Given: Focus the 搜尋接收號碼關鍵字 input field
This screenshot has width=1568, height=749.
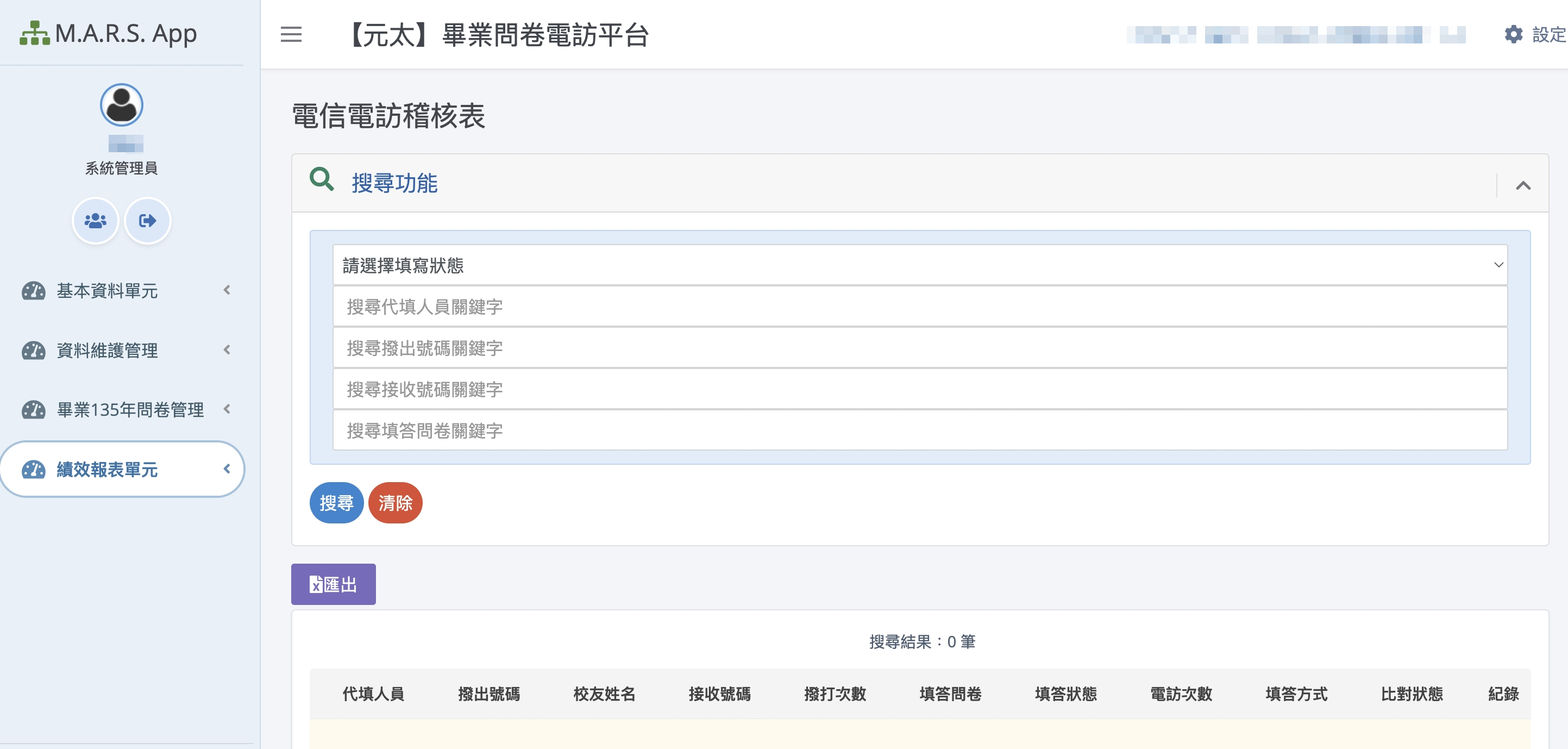Looking at the screenshot, I should pos(920,389).
